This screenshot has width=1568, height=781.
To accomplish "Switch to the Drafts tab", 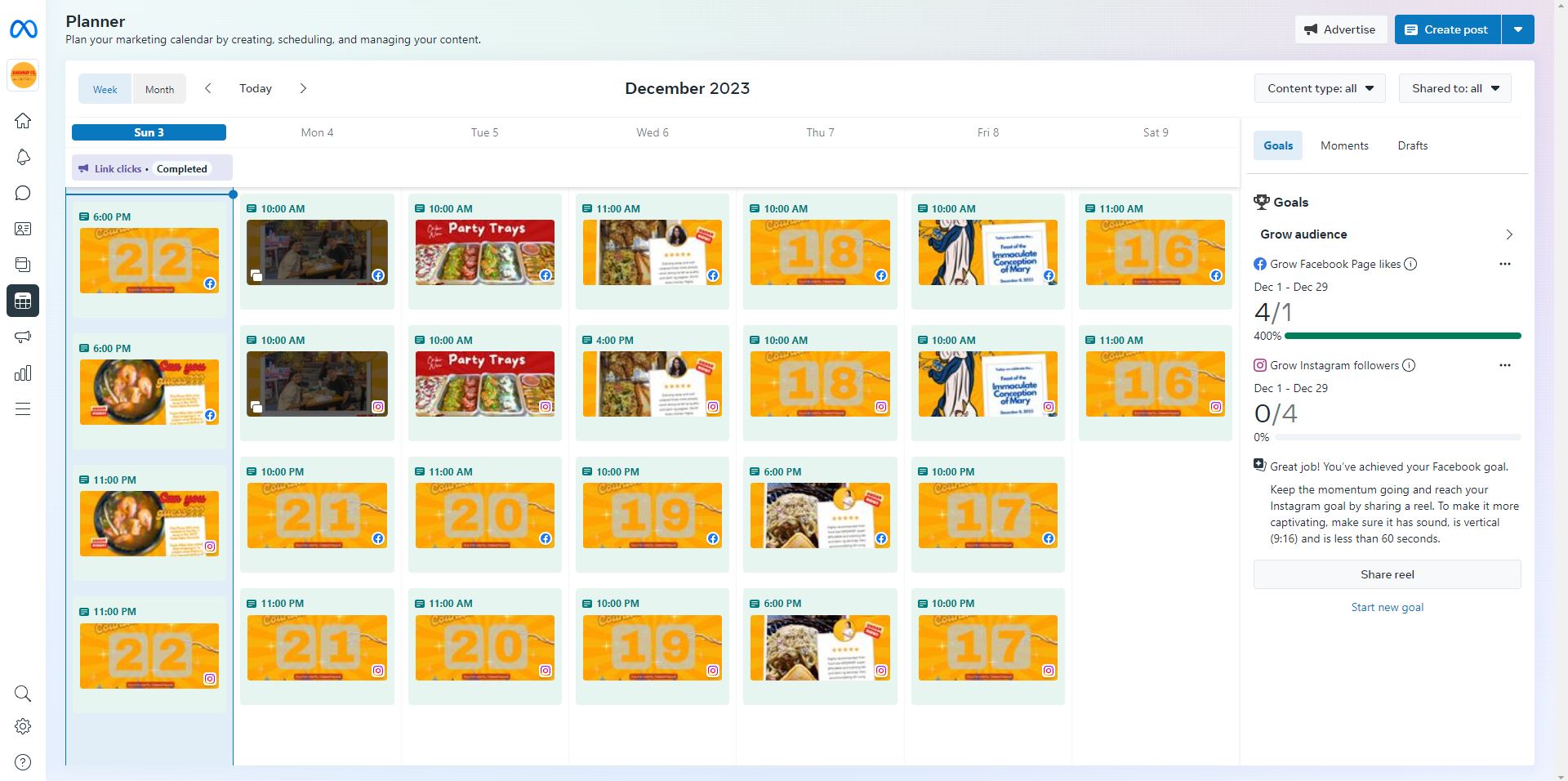I will [x=1413, y=145].
